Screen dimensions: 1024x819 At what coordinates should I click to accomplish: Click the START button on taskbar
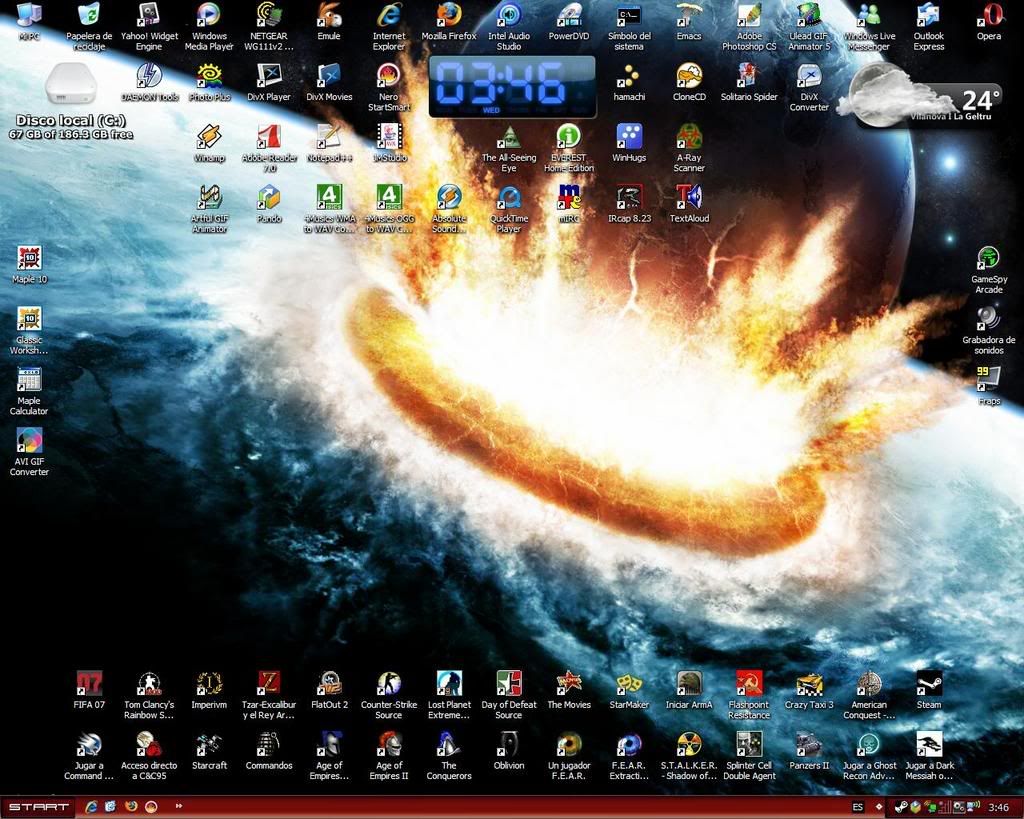coord(37,806)
